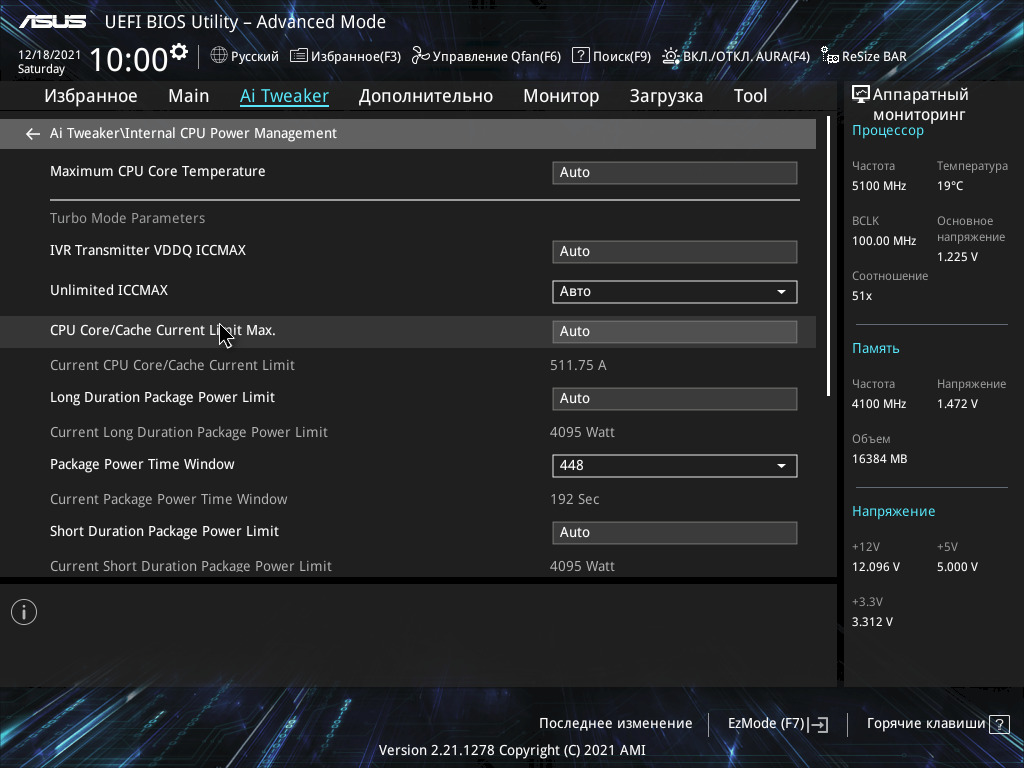
Task: Click the Long Duration Package Power Limit field
Action: [675, 398]
